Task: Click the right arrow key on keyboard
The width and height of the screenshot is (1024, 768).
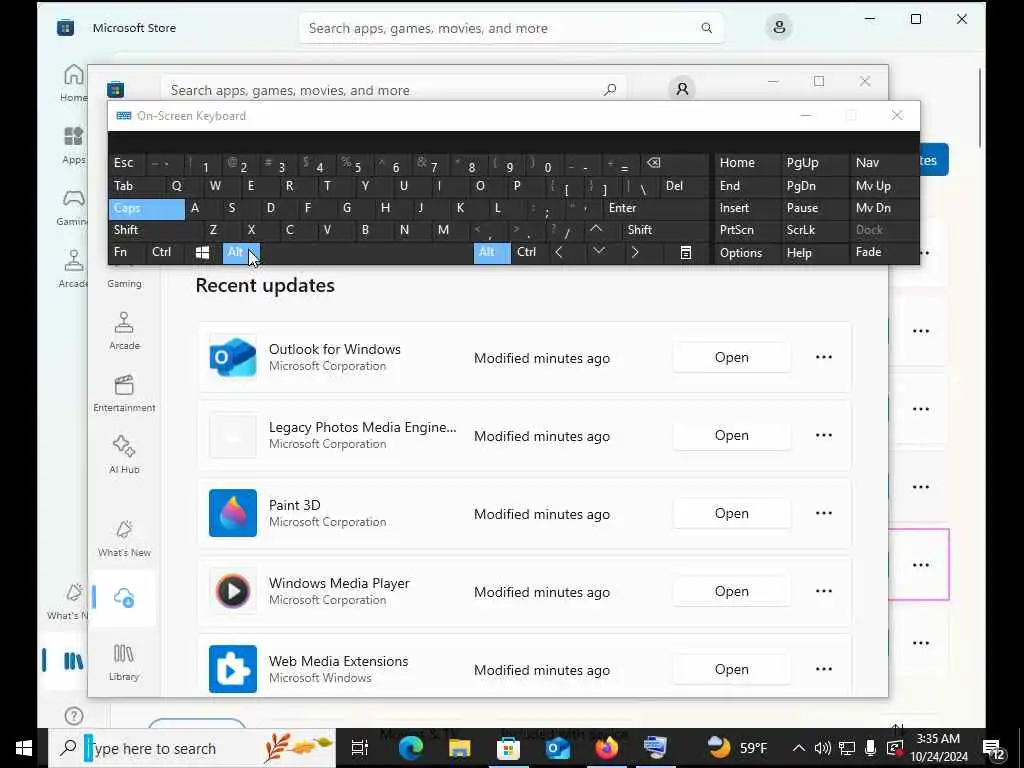Action: coord(635,252)
